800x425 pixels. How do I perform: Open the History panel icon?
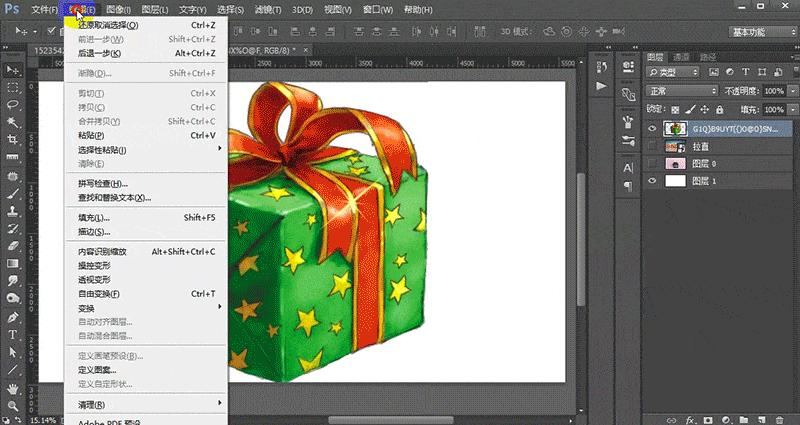tap(602, 67)
